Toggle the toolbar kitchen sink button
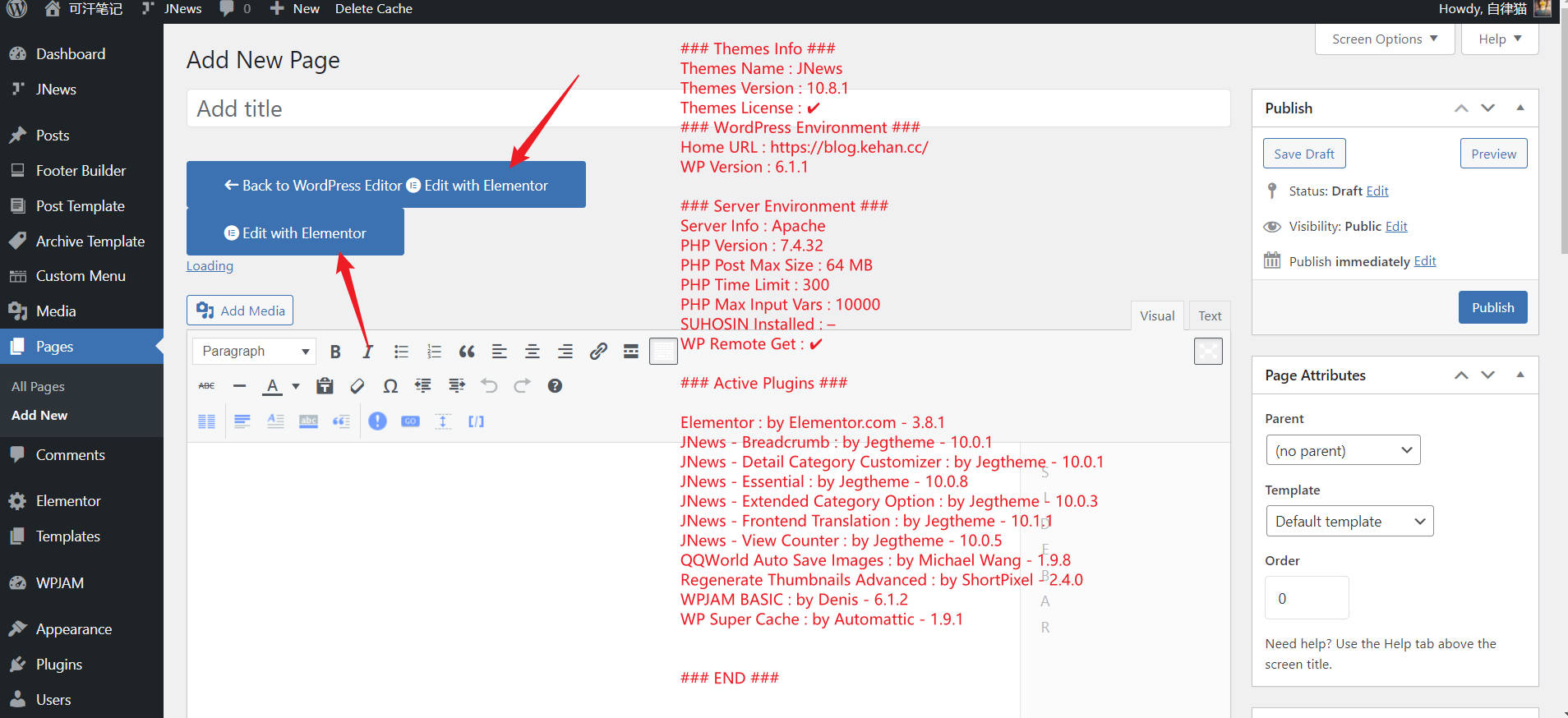Viewport: 1568px width, 718px height. click(x=663, y=352)
